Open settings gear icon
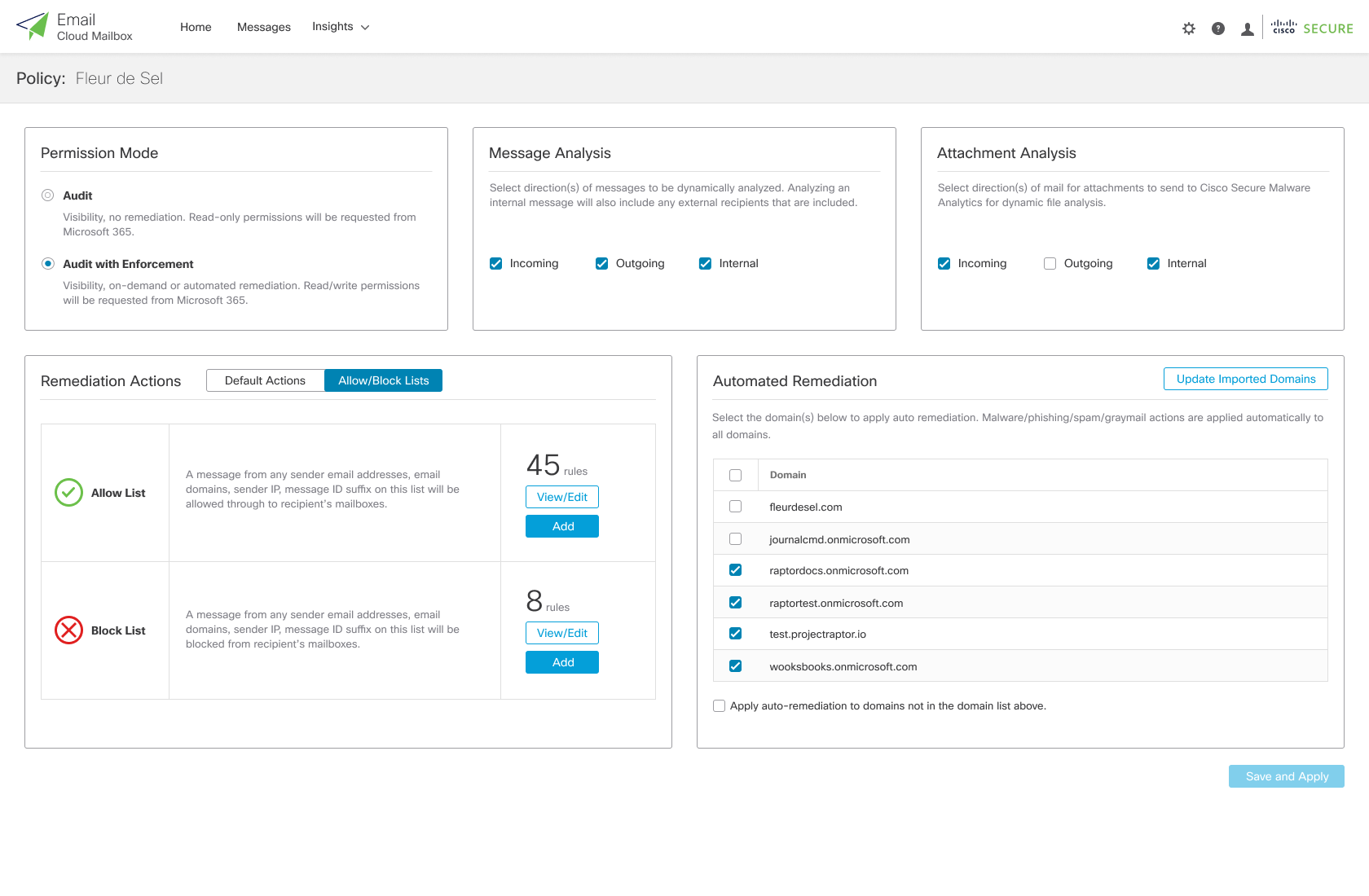This screenshot has height=896, width=1369. (1189, 29)
